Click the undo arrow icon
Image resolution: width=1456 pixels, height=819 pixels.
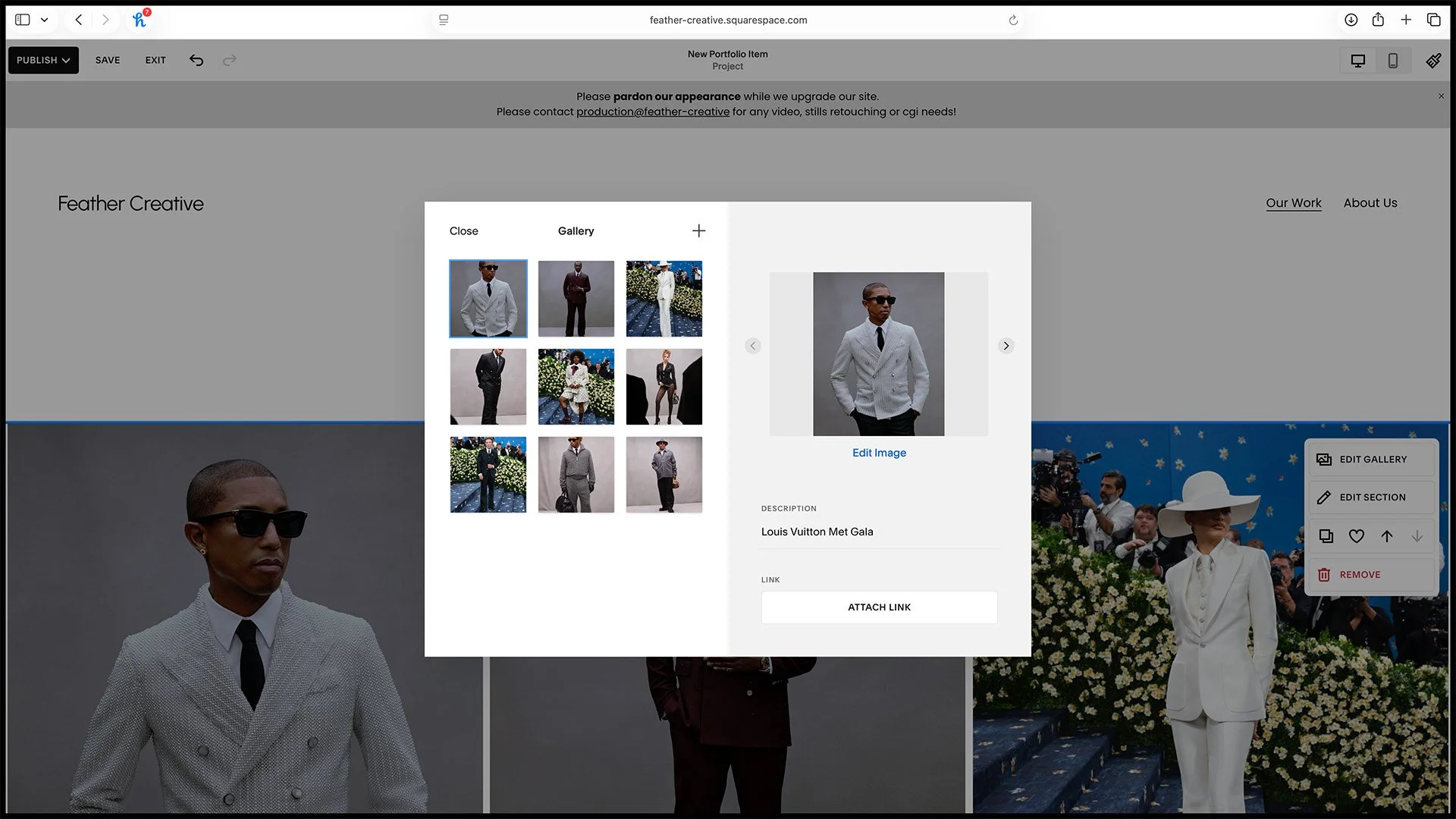tap(196, 60)
